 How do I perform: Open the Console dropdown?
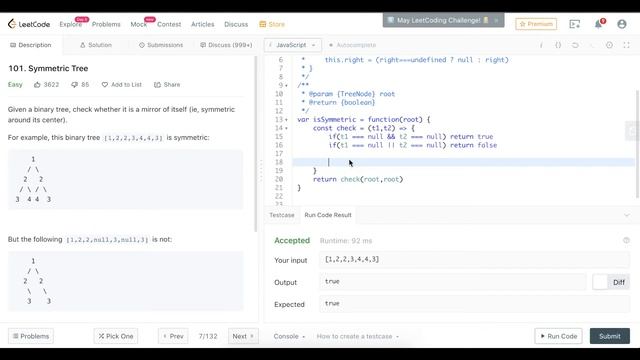coord(289,336)
